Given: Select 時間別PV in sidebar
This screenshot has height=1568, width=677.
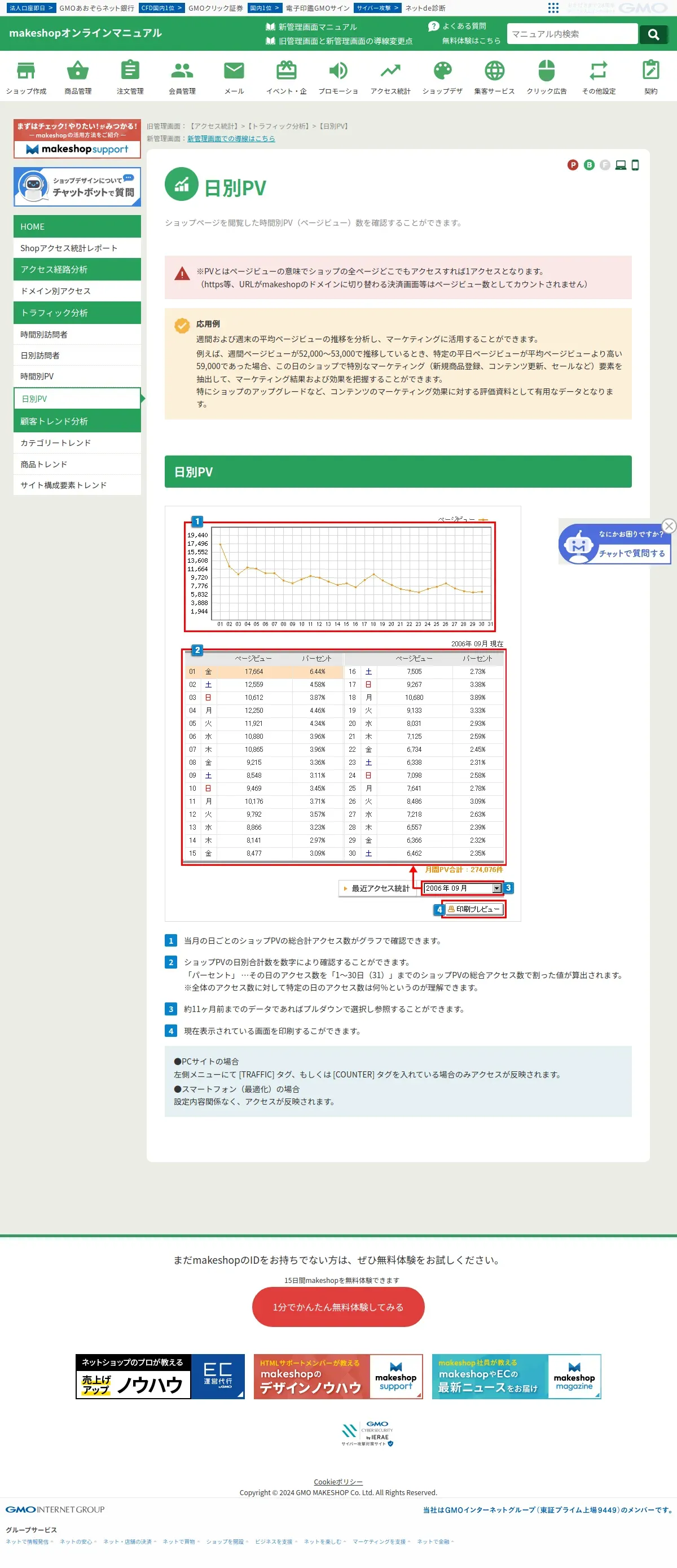Looking at the screenshot, I should (x=77, y=376).
